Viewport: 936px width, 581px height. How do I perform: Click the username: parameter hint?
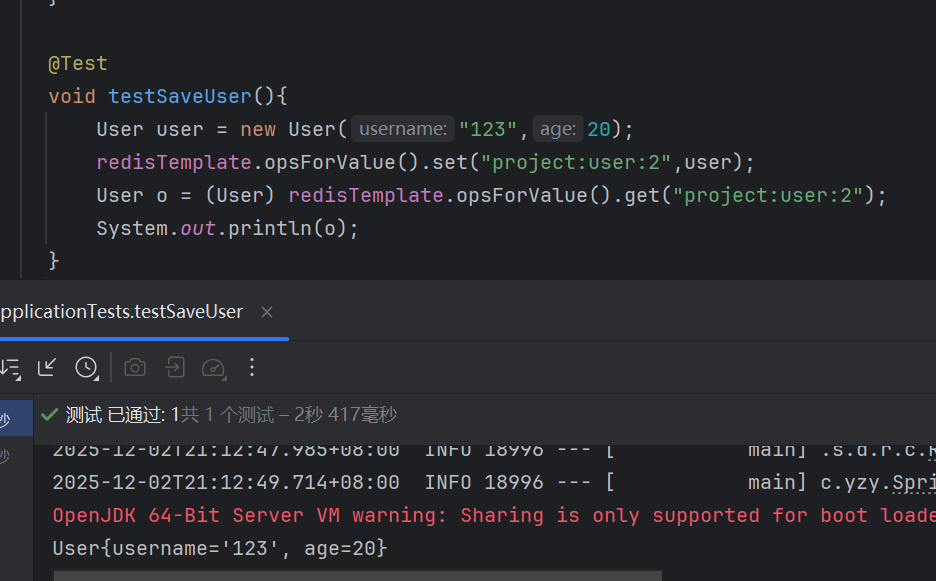click(x=403, y=129)
